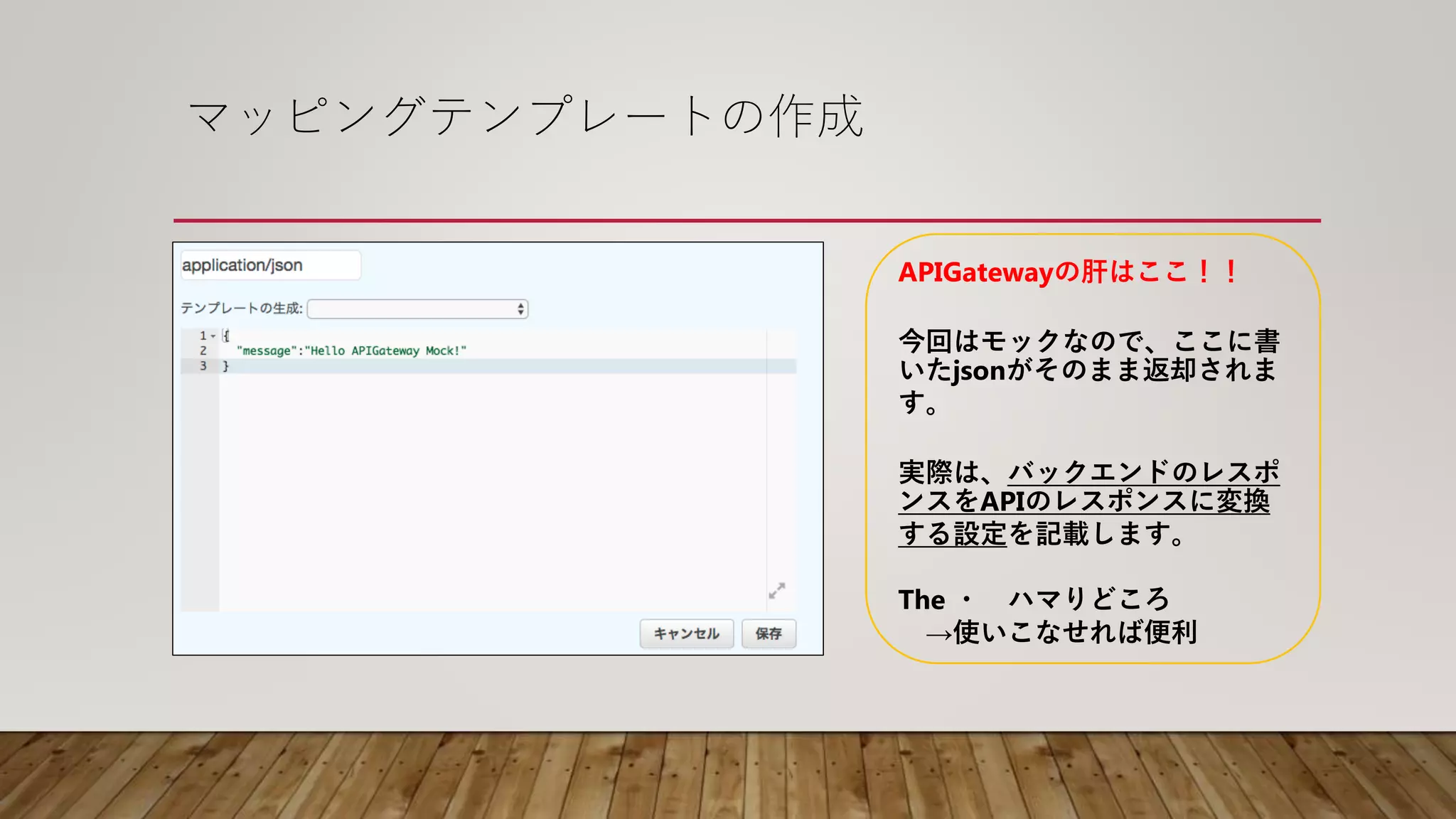Image resolution: width=1456 pixels, height=819 pixels.
Task: Click the キャンセル button
Action: [x=686, y=633]
